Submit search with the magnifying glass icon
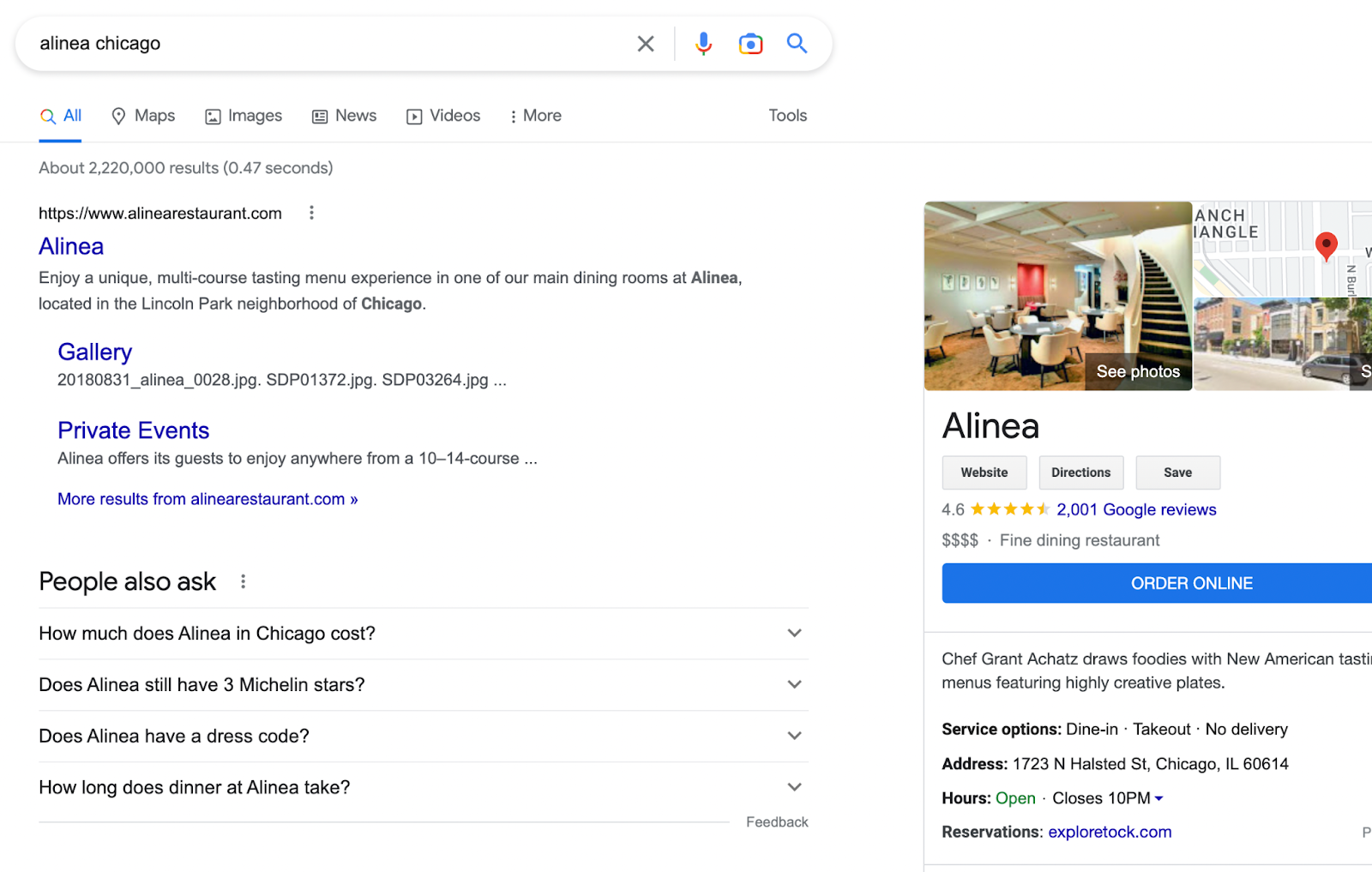 [797, 43]
